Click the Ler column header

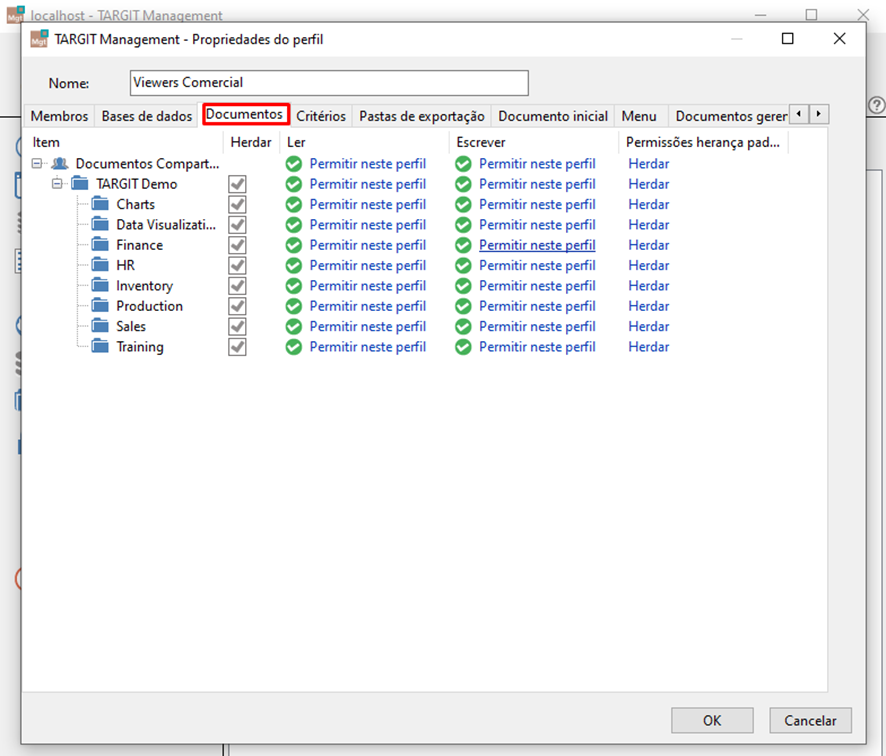pyautogui.click(x=364, y=142)
